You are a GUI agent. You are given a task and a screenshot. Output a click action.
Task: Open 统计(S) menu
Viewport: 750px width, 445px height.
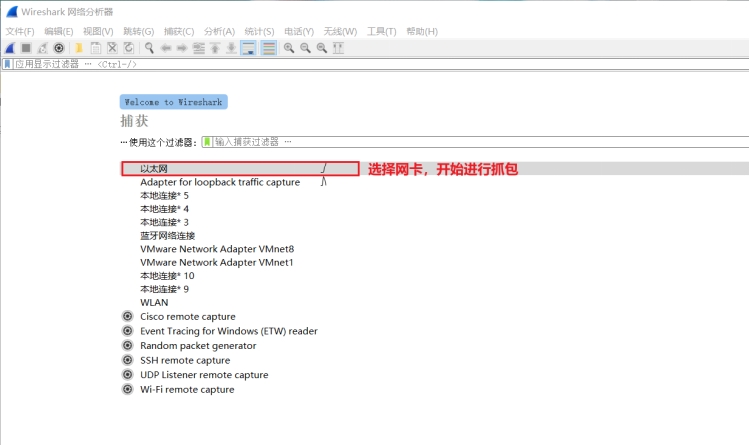pos(259,32)
